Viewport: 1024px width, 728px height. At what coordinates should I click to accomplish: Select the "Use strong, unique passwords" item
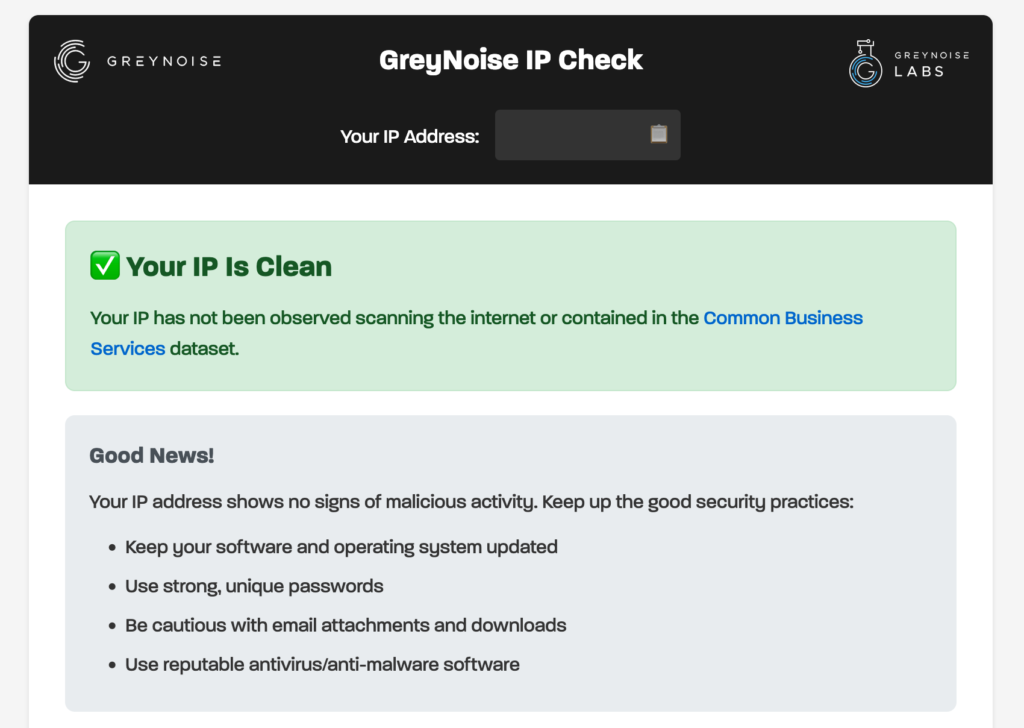pos(254,586)
